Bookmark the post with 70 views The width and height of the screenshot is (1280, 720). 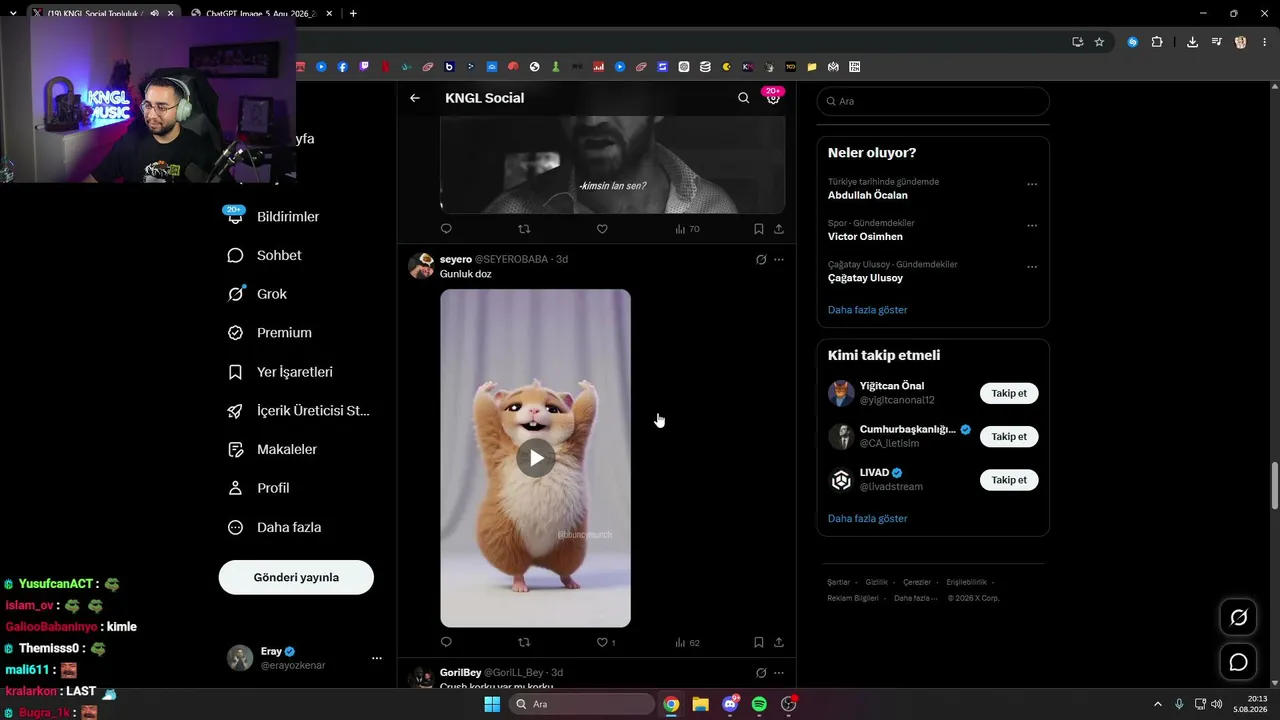(x=759, y=229)
